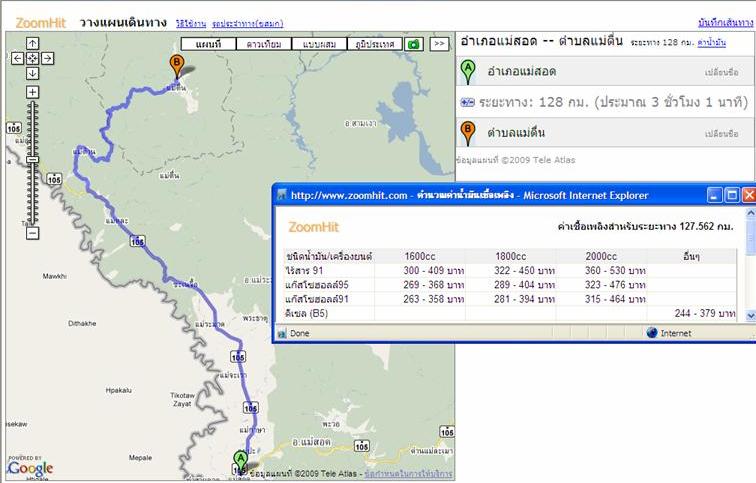
Task: Pan the map left with the arrow button
Action: pos(17,58)
